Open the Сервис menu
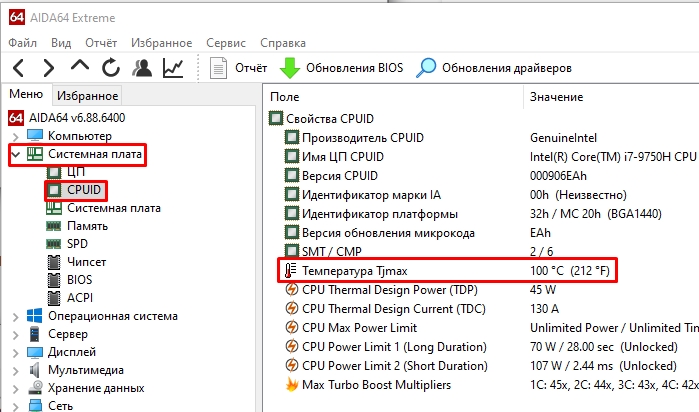This screenshot has width=699, height=412. [x=226, y=43]
